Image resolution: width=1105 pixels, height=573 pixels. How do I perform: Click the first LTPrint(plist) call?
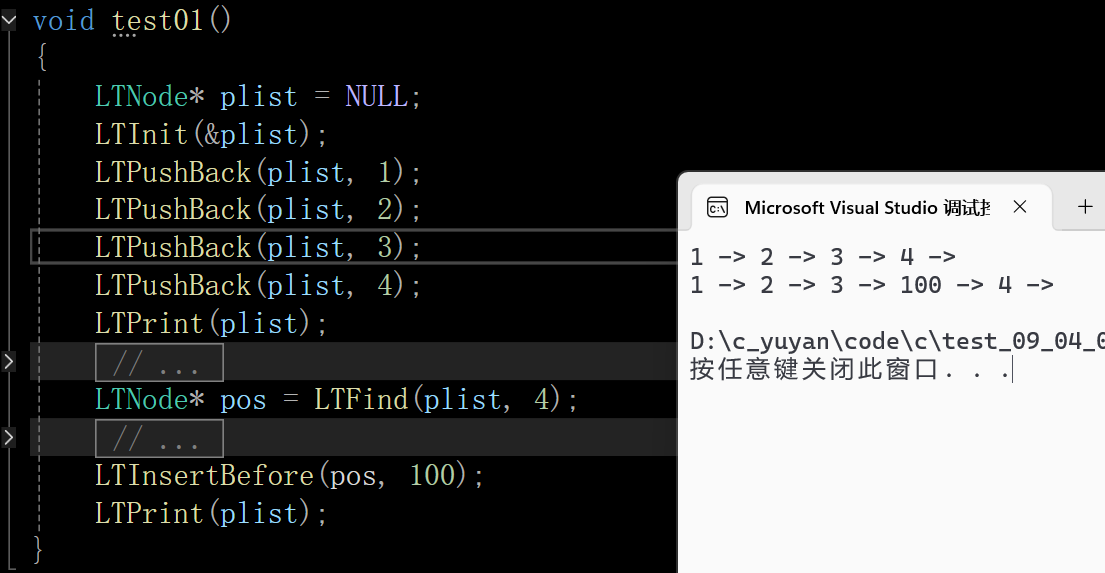[x=211, y=324]
